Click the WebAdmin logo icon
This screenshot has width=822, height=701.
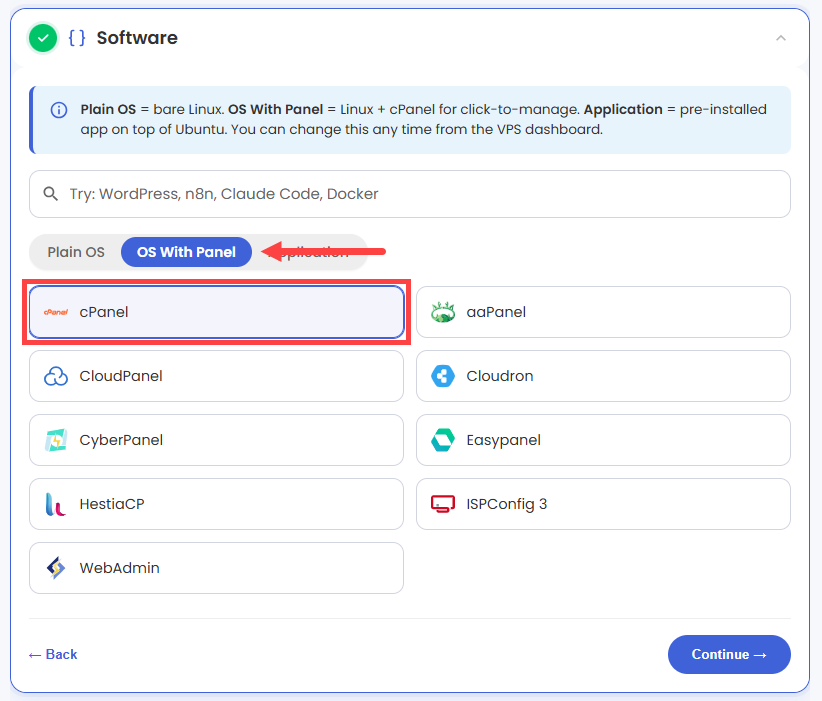56,568
